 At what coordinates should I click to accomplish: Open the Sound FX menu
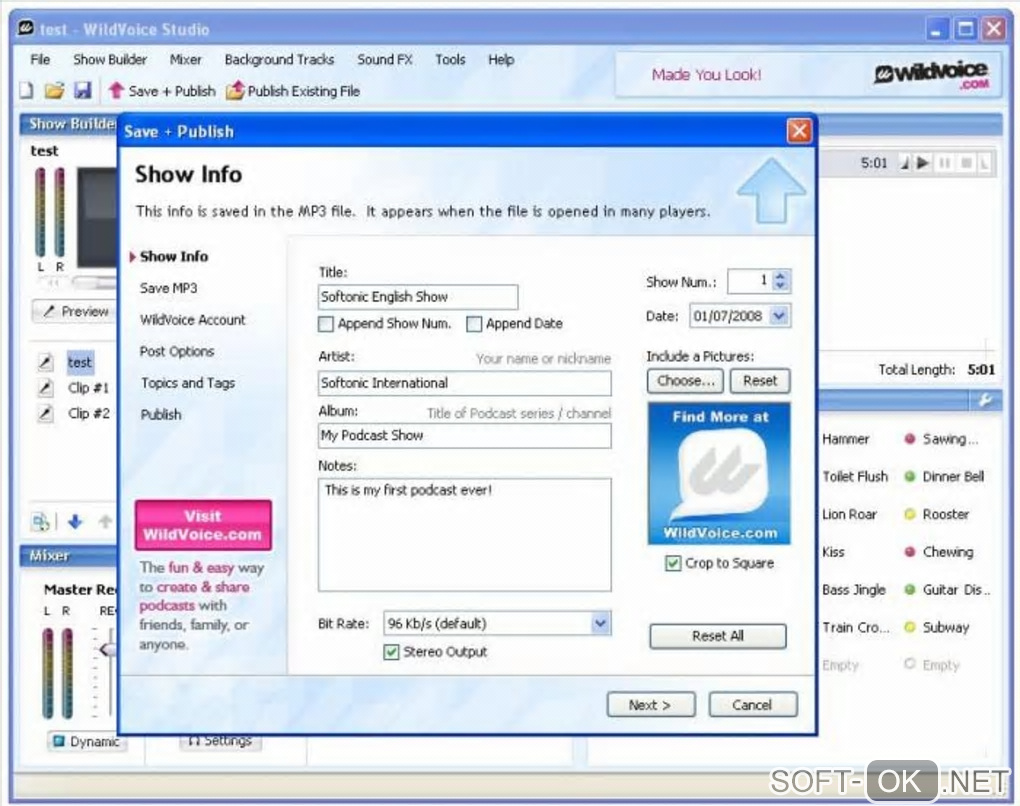point(384,59)
